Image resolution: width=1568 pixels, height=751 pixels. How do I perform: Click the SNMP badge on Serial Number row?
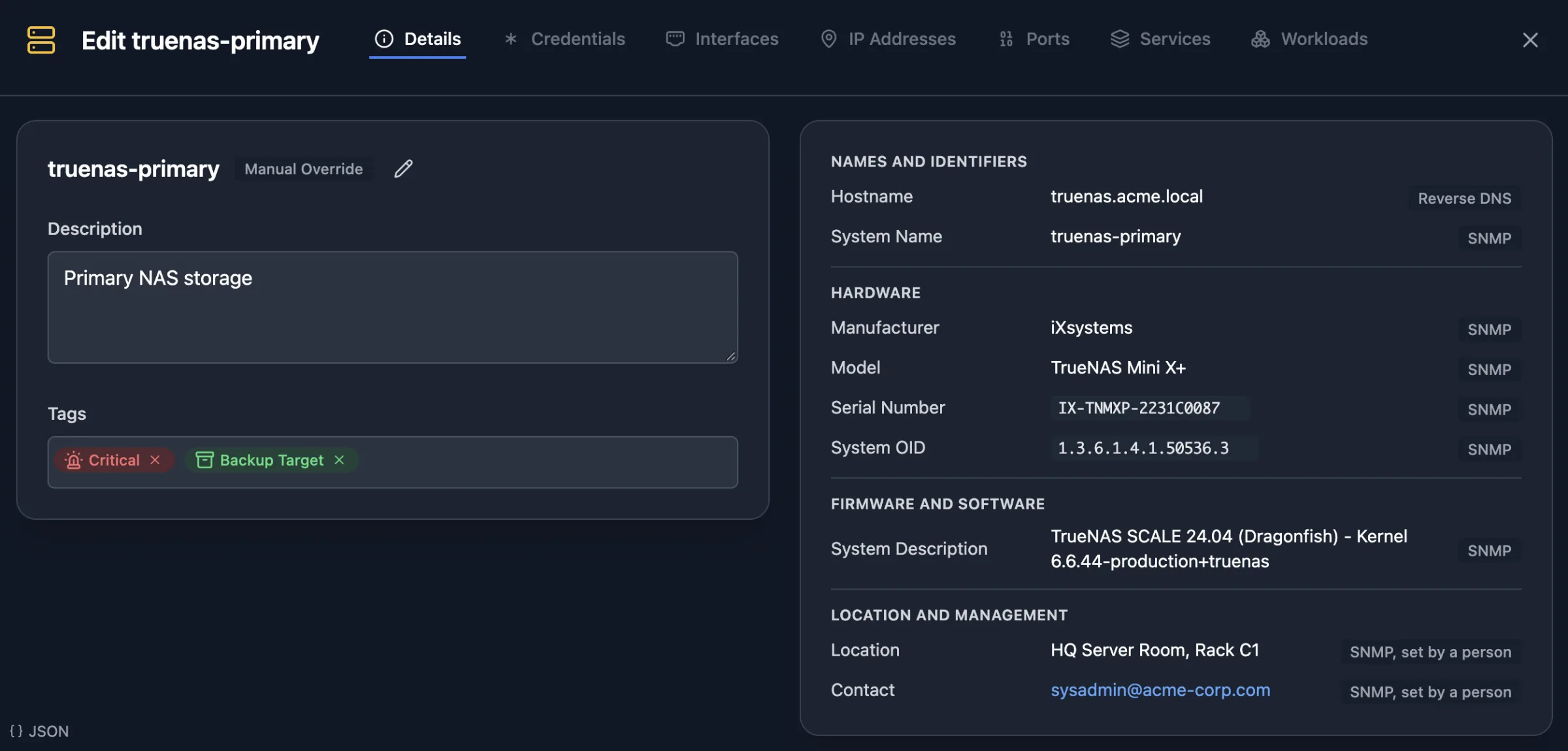[1489, 409]
